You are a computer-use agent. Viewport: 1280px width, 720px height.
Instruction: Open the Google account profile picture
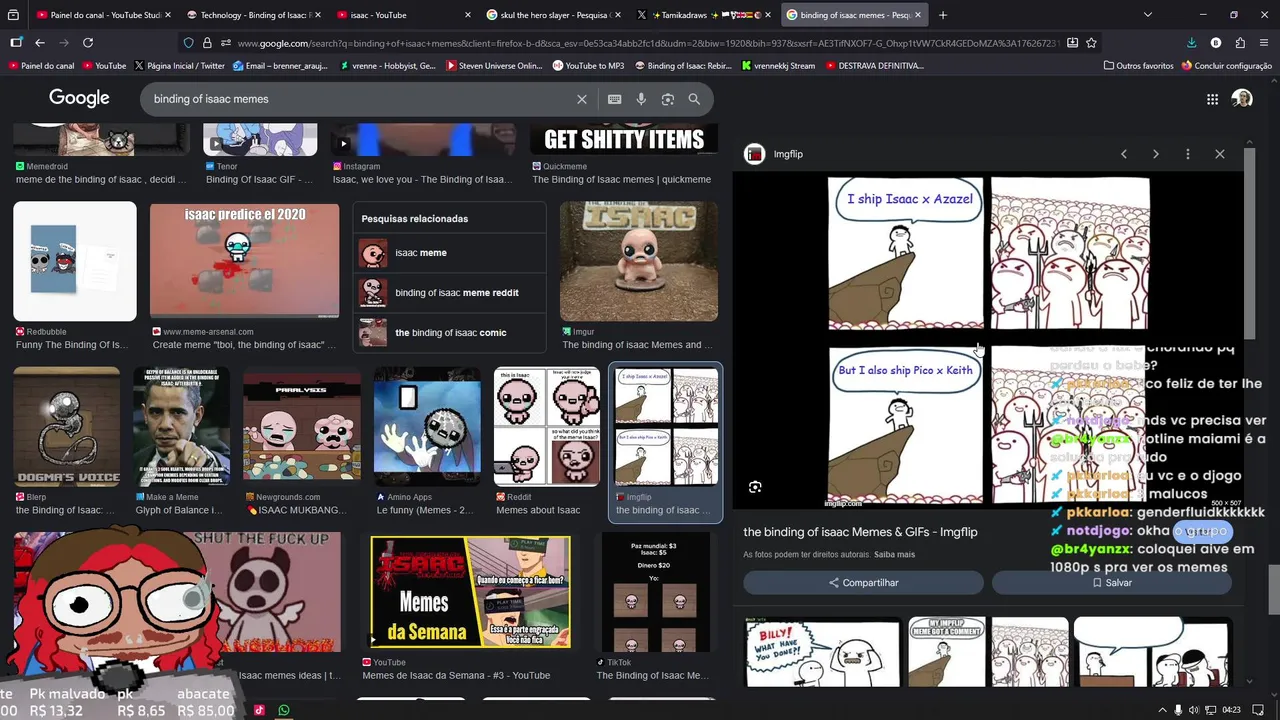[x=1242, y=99]
